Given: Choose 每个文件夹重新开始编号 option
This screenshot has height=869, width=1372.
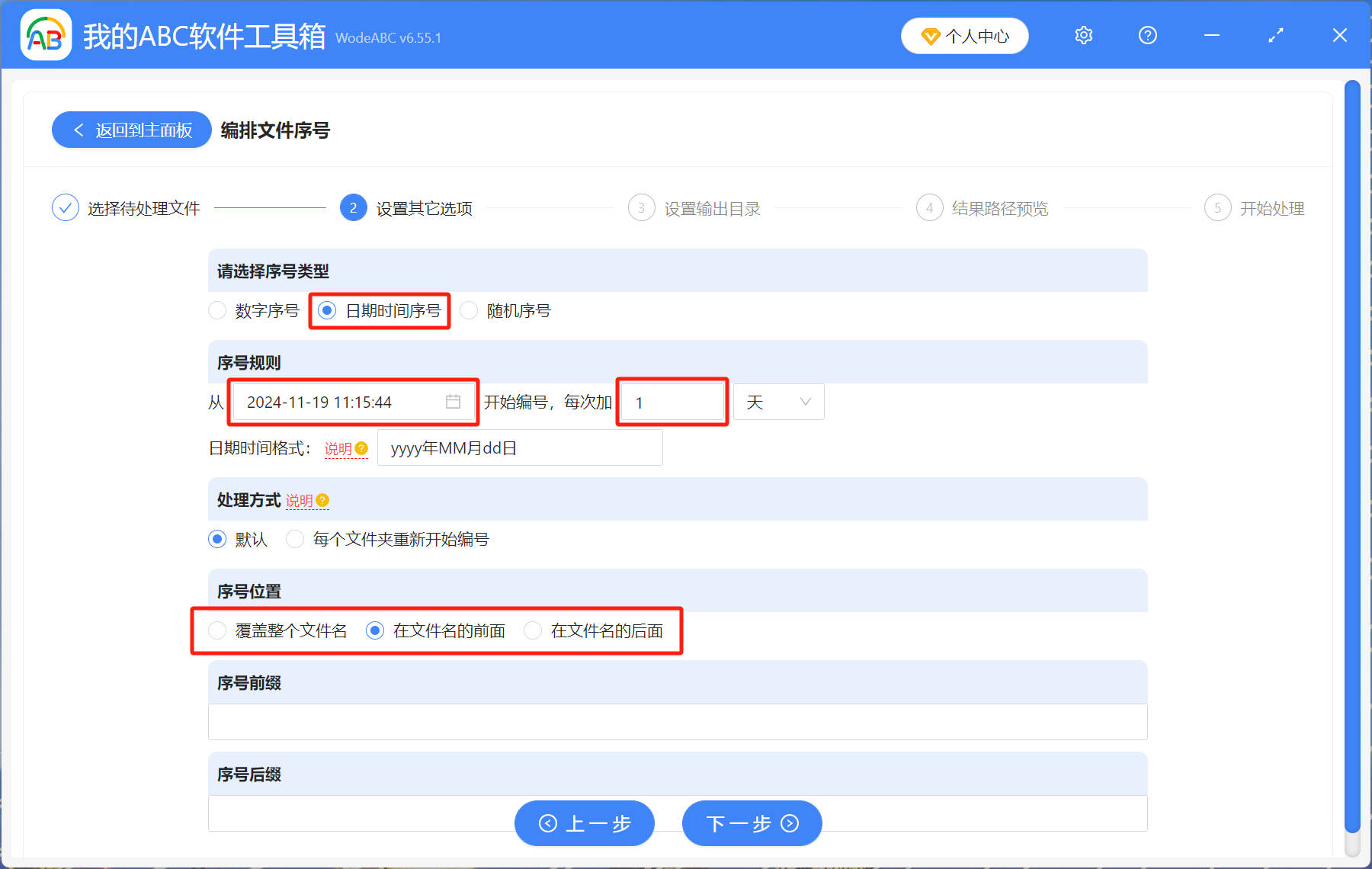Looking at the screenshot, I should click(296, 539).
